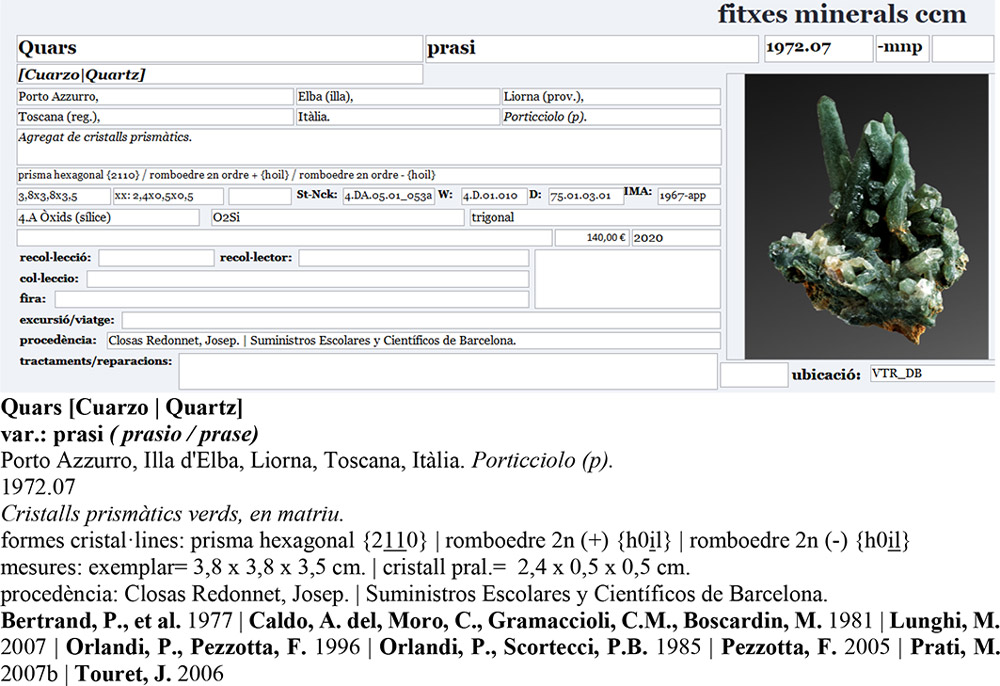Click the IMA field '1967-app'
This screenshot has height=686, width=1000.
[x=689, y=196]
